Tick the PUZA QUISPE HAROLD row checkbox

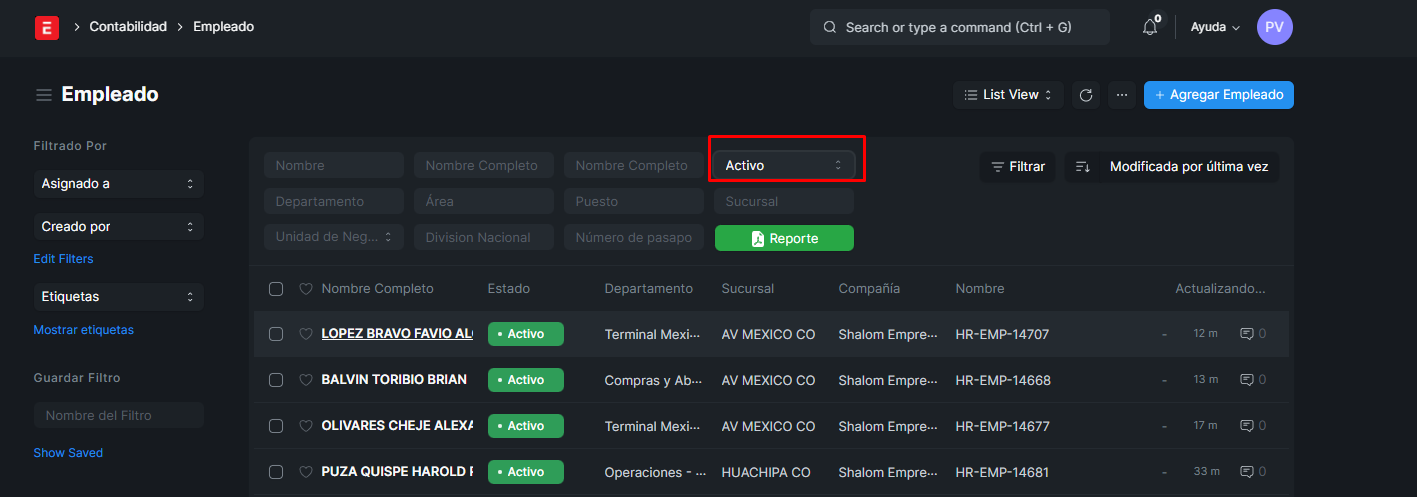click(x=276, y=472)
